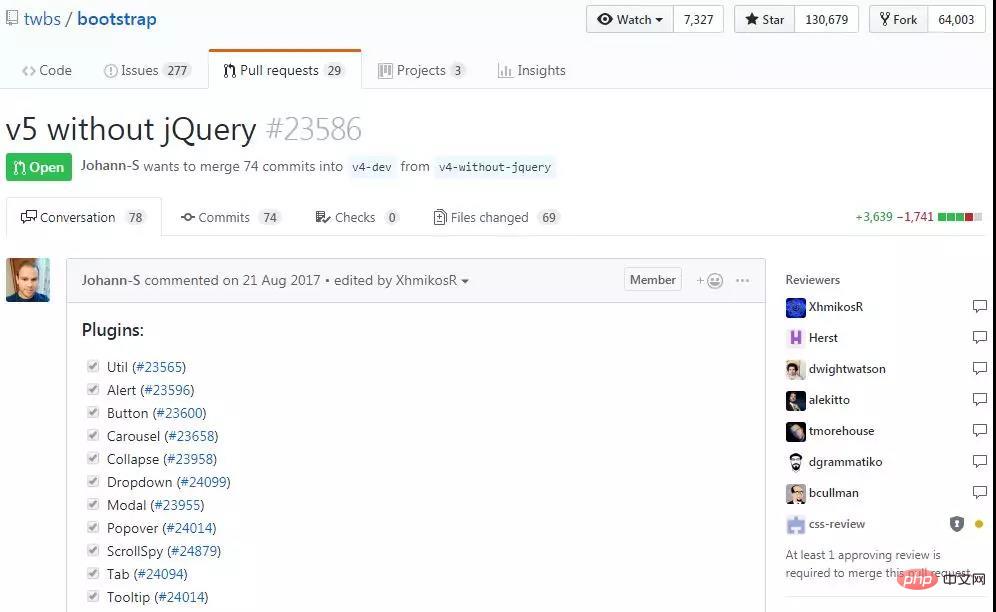Open the Watch dropdown button

[x=629, y=20]
